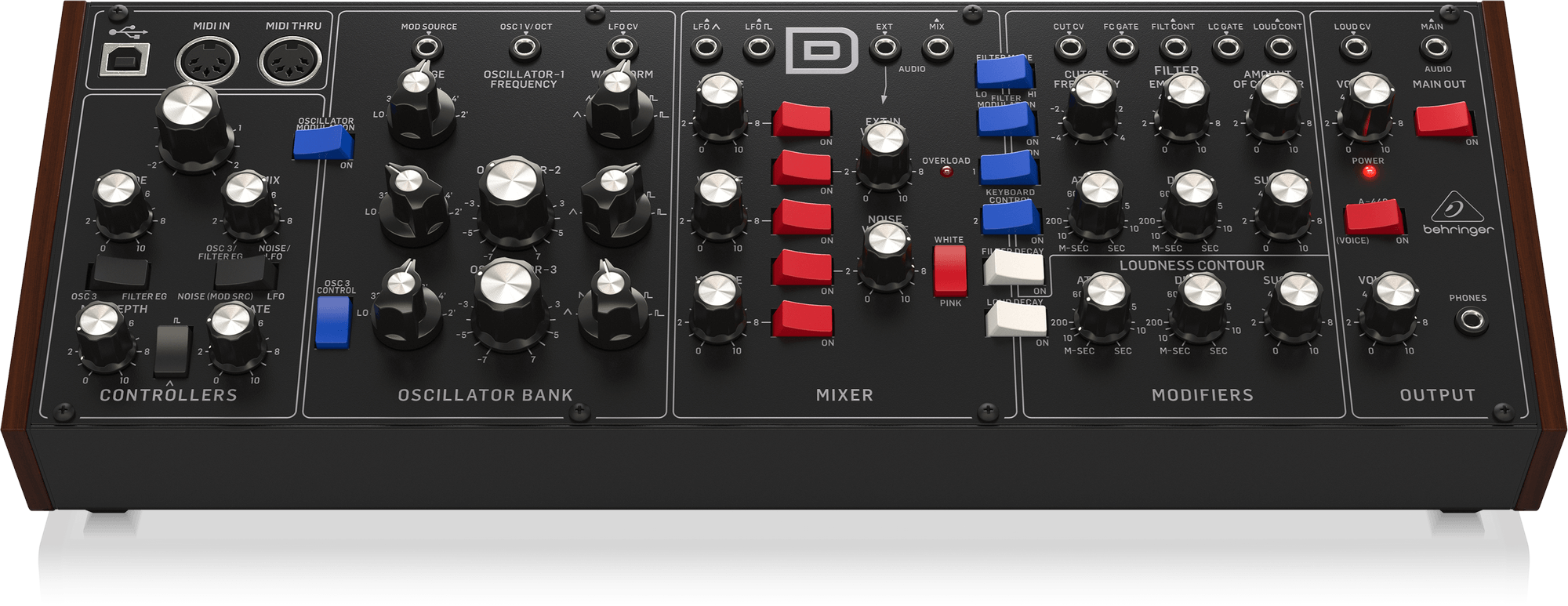Toggle the red Noise mixer ON switch

pyautogui.click(x=803, y=268)
